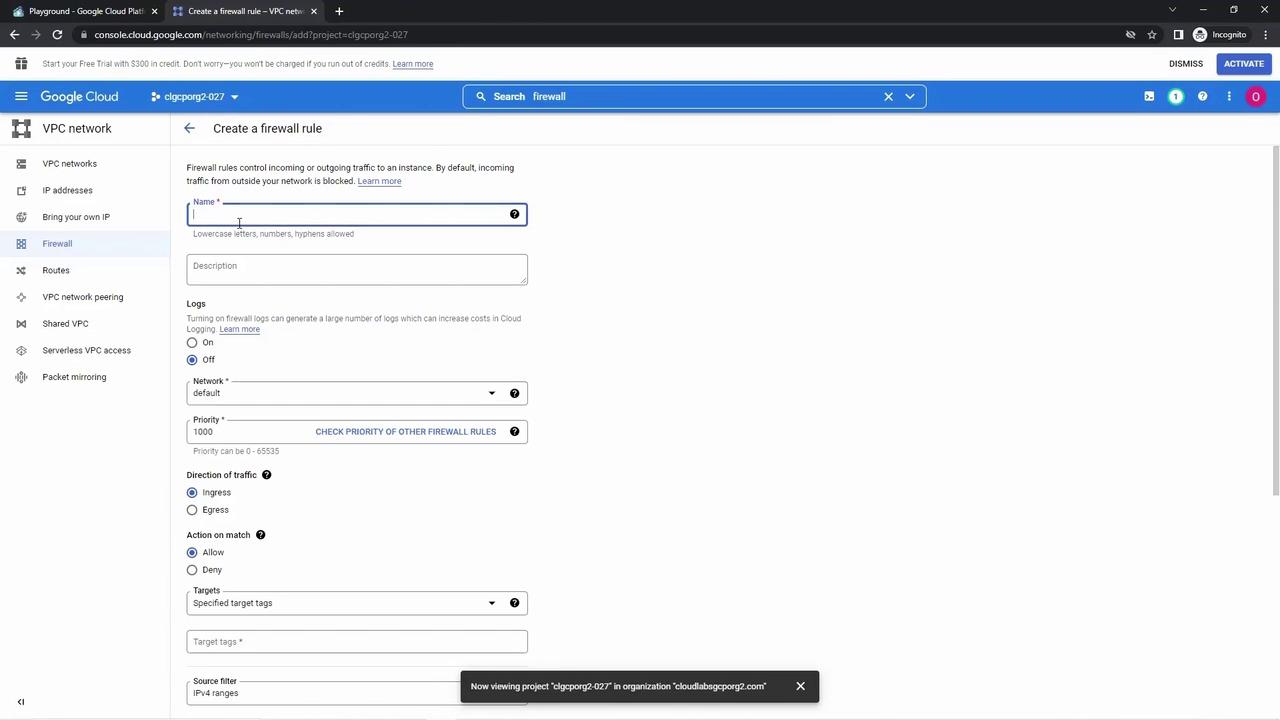Reload the page
The height and width of the screenshot is (720, 1280).
[57, 35]
